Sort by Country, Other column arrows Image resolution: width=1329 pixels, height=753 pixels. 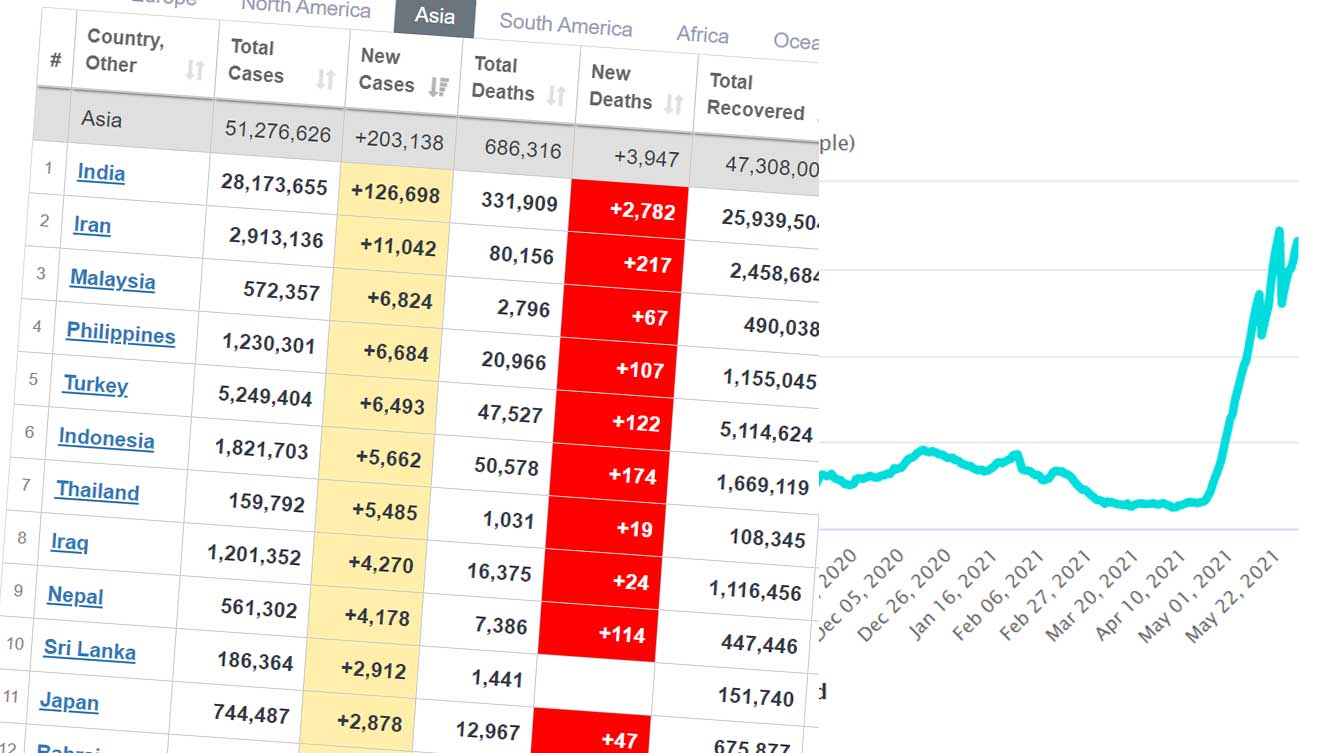click(195, 69)
